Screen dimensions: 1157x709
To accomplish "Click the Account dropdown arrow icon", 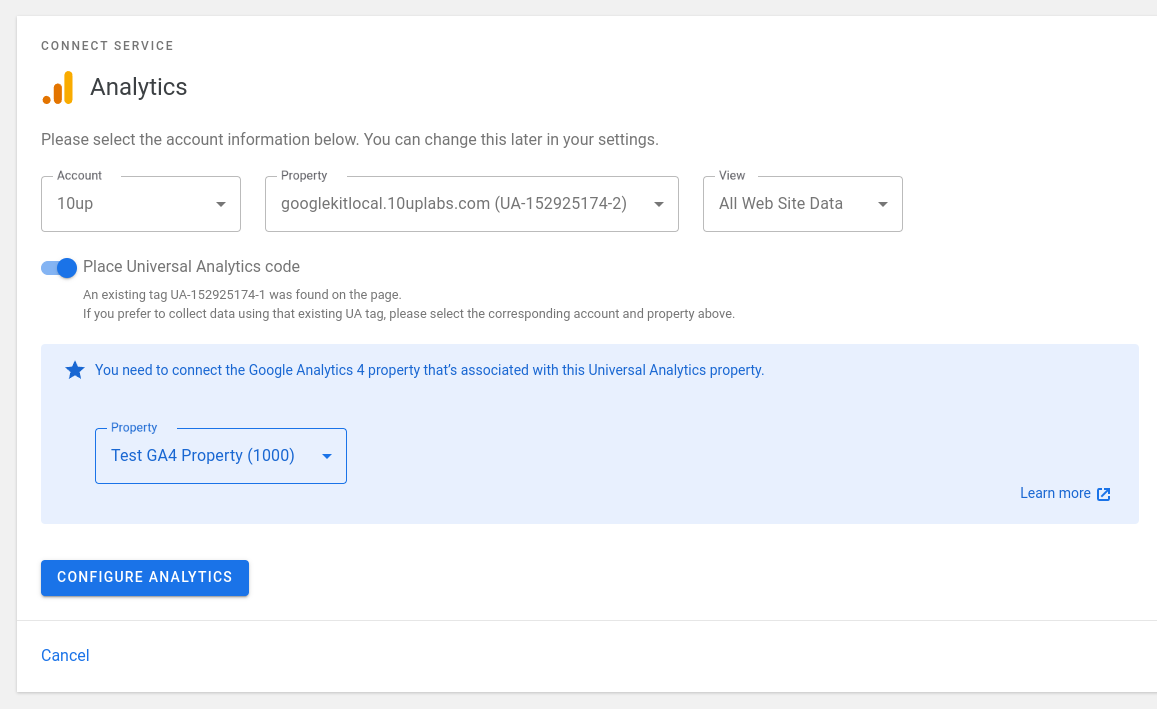I will [221, 204].
